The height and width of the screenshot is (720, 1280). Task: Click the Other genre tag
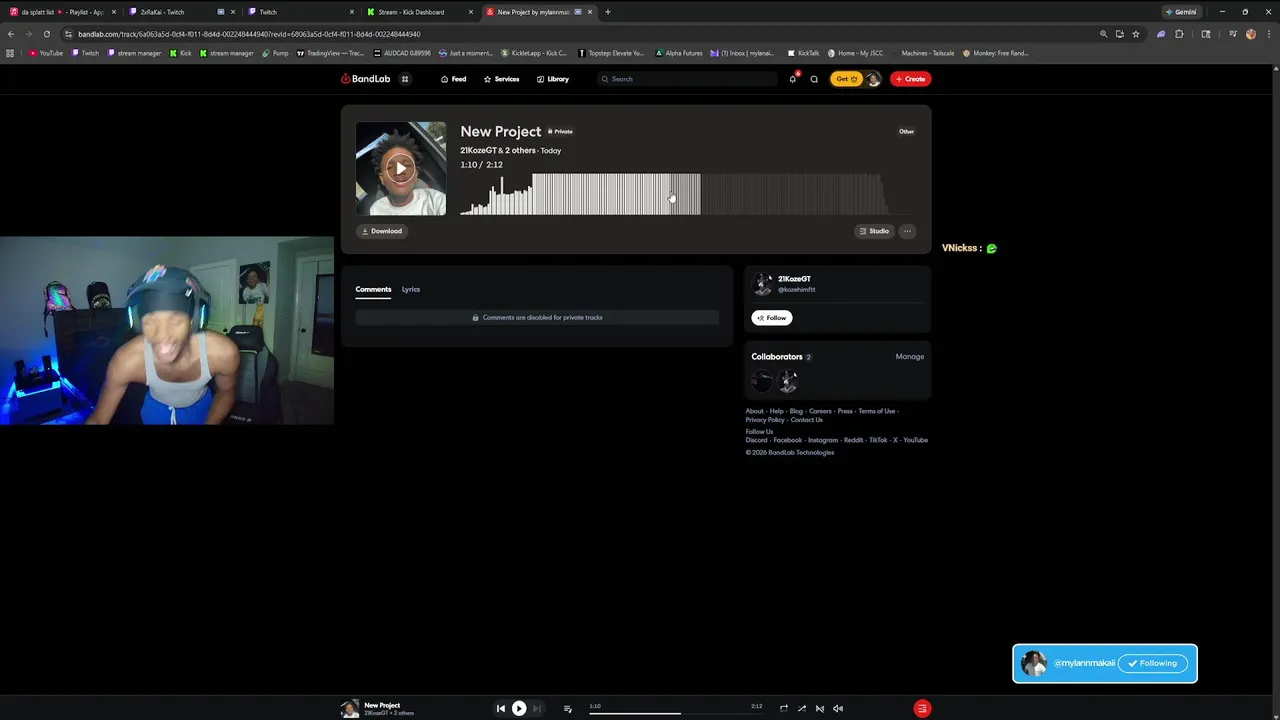point(906,131)
